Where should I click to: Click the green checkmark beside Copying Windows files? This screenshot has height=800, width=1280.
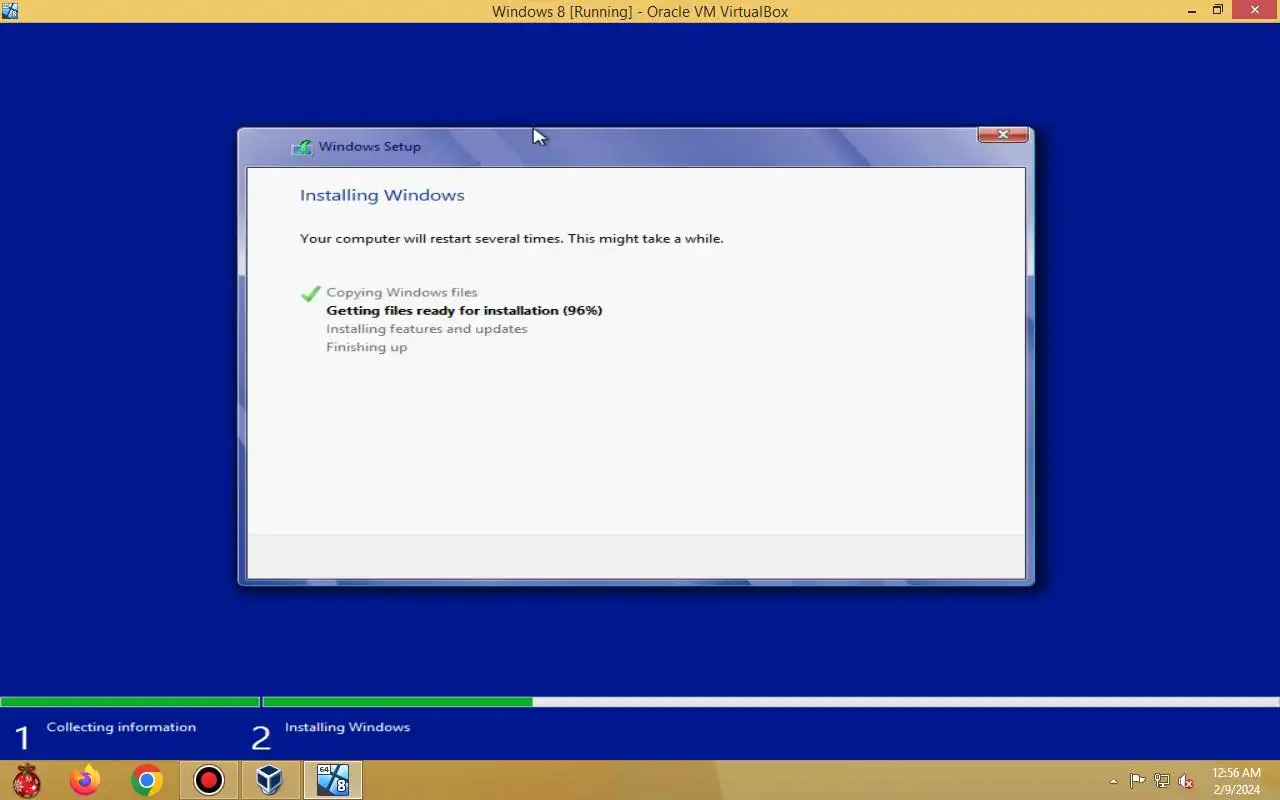click(x=311, y=293)
